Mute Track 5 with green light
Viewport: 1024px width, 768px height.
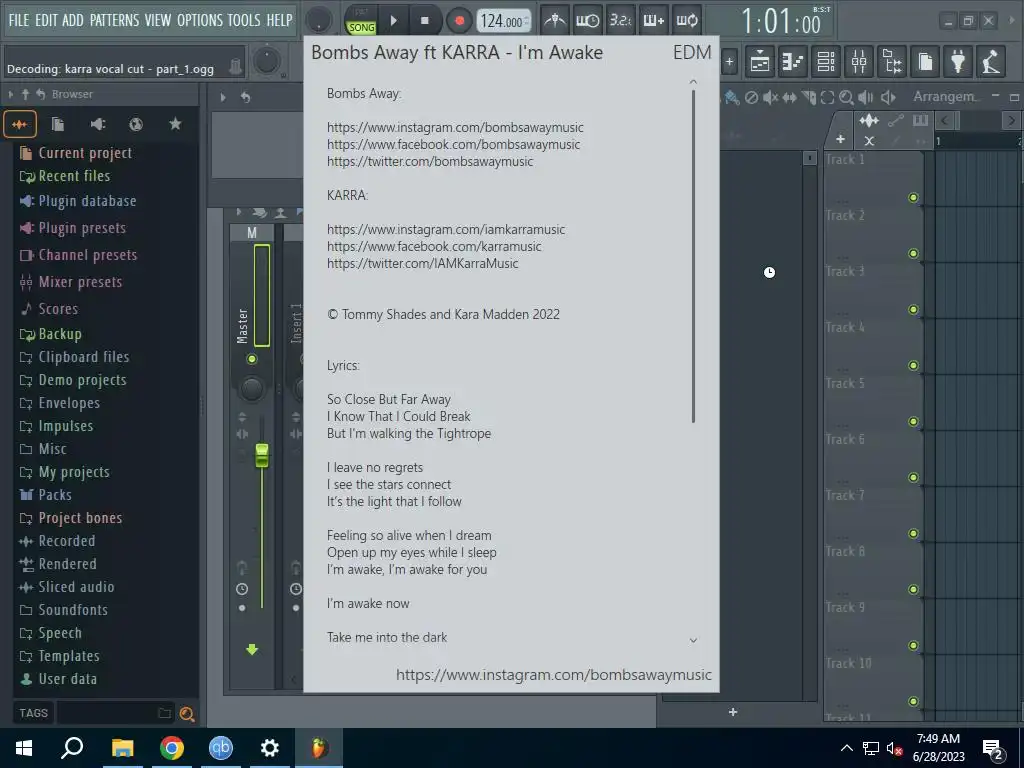914,421
